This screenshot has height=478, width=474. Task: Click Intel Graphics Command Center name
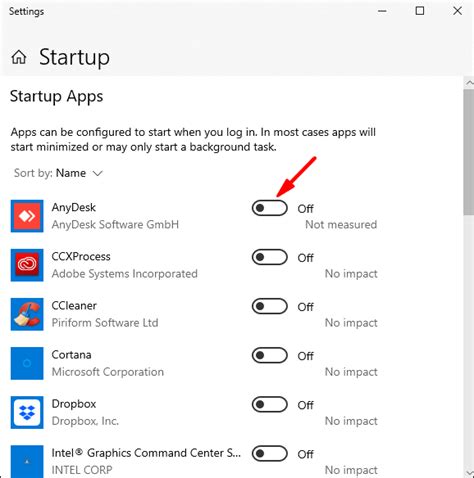point(146,453)
